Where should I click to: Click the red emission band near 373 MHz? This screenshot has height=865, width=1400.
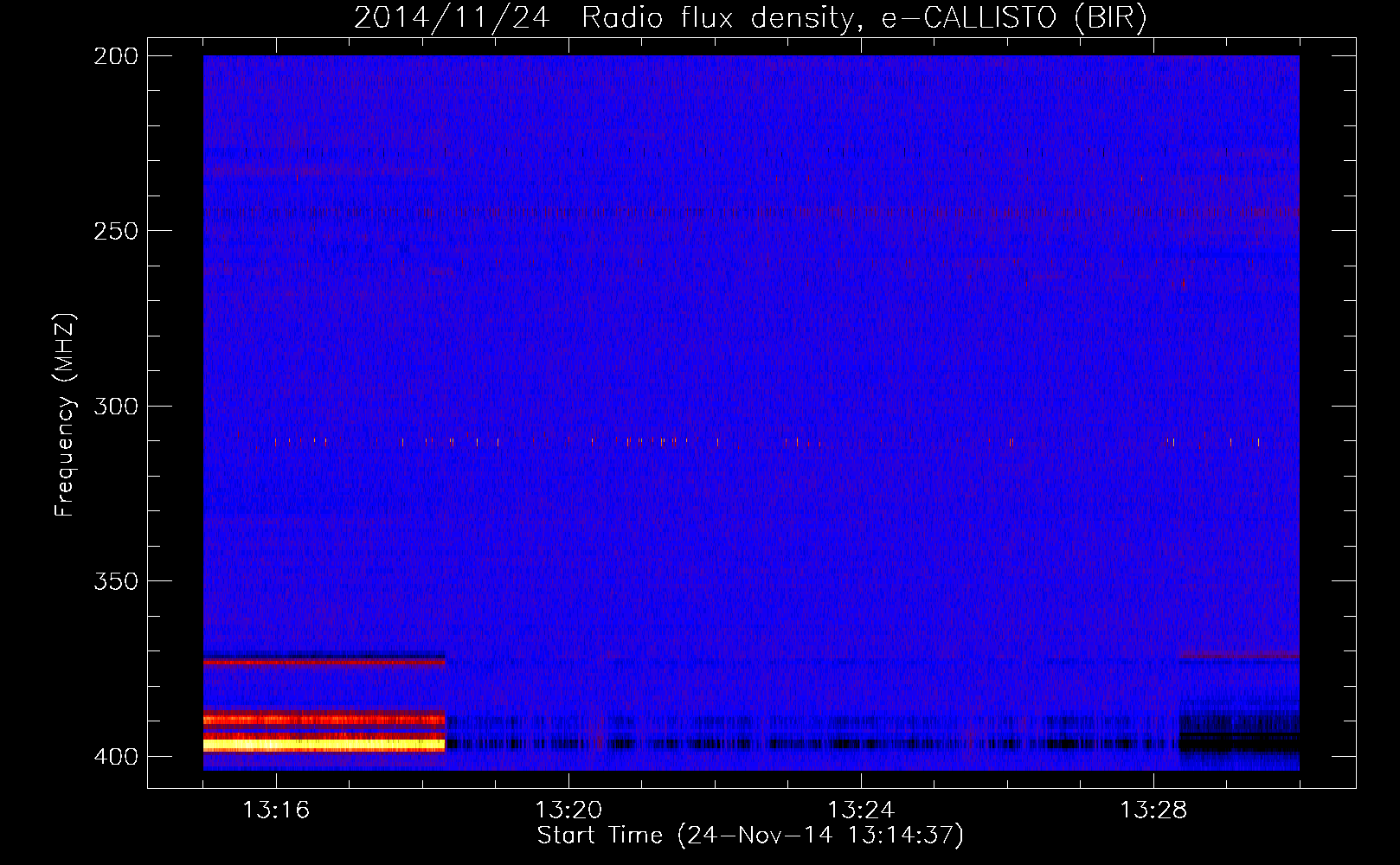324,662
